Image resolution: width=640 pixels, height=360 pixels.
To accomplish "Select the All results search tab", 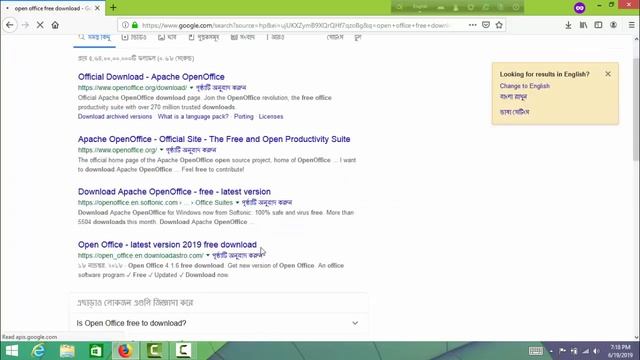I will 94,37.
